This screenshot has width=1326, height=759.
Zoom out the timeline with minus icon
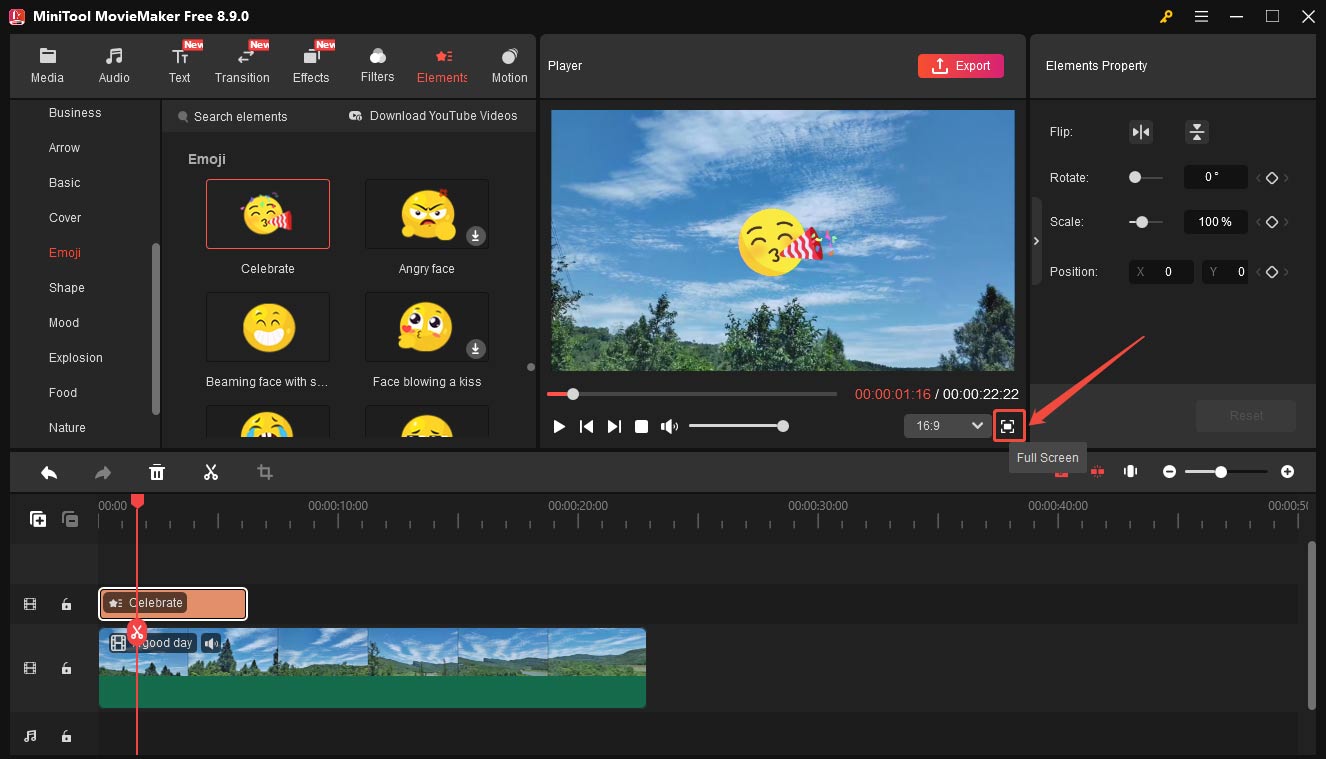(x=1169, y=472)
